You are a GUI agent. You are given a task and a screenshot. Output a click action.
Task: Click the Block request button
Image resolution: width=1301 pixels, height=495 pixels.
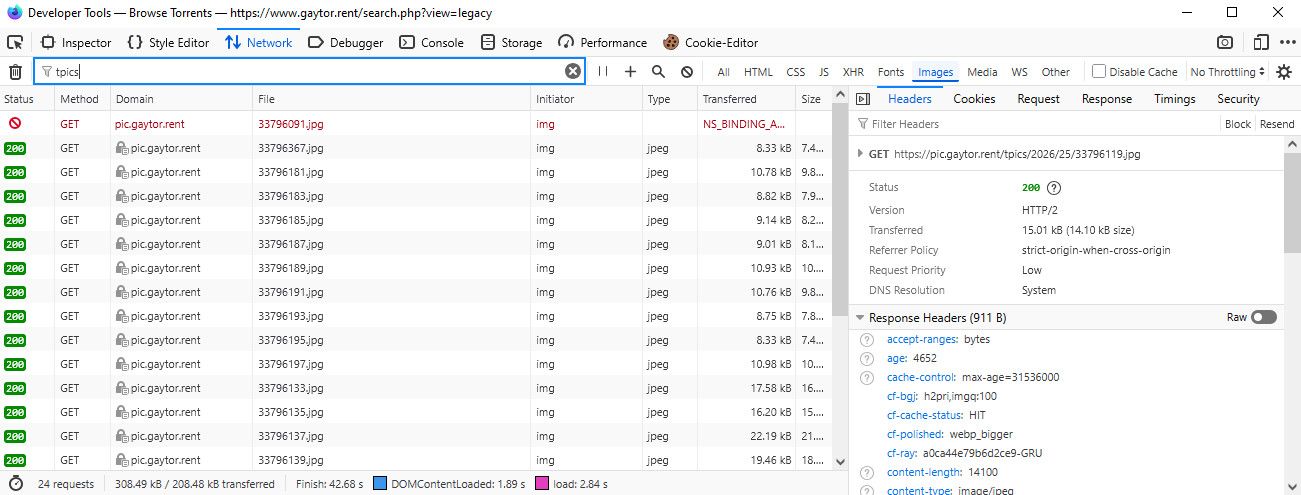point(1237,124)
